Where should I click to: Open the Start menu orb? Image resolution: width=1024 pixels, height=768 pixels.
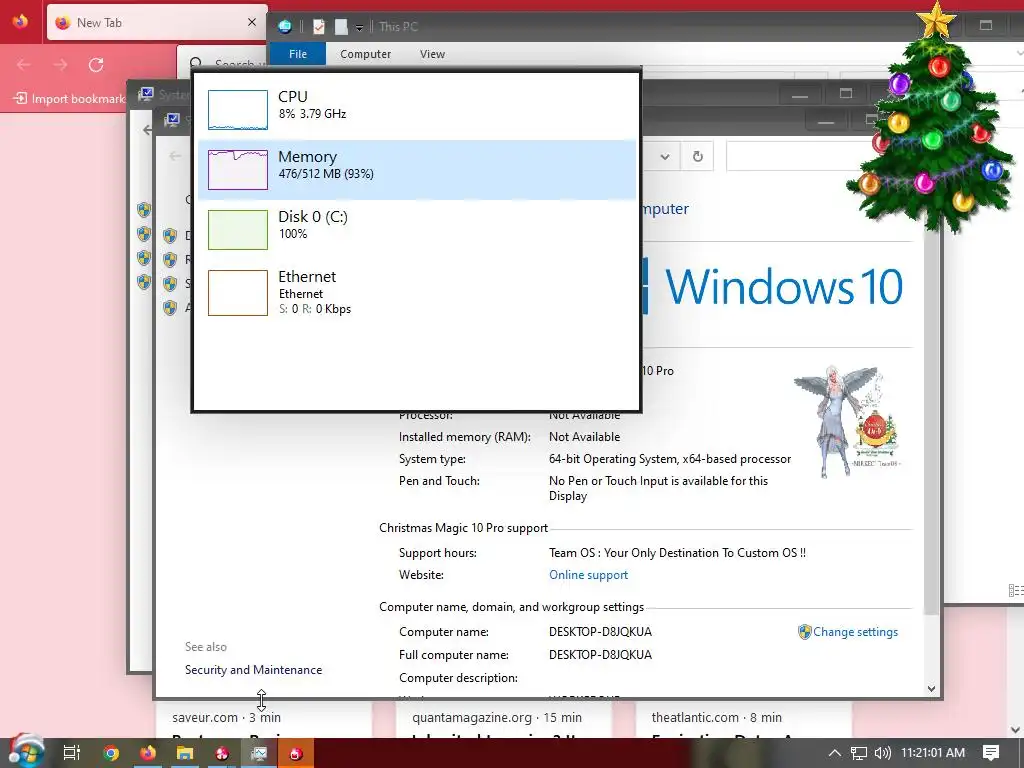pyautogui.click(x=24, y=752)
